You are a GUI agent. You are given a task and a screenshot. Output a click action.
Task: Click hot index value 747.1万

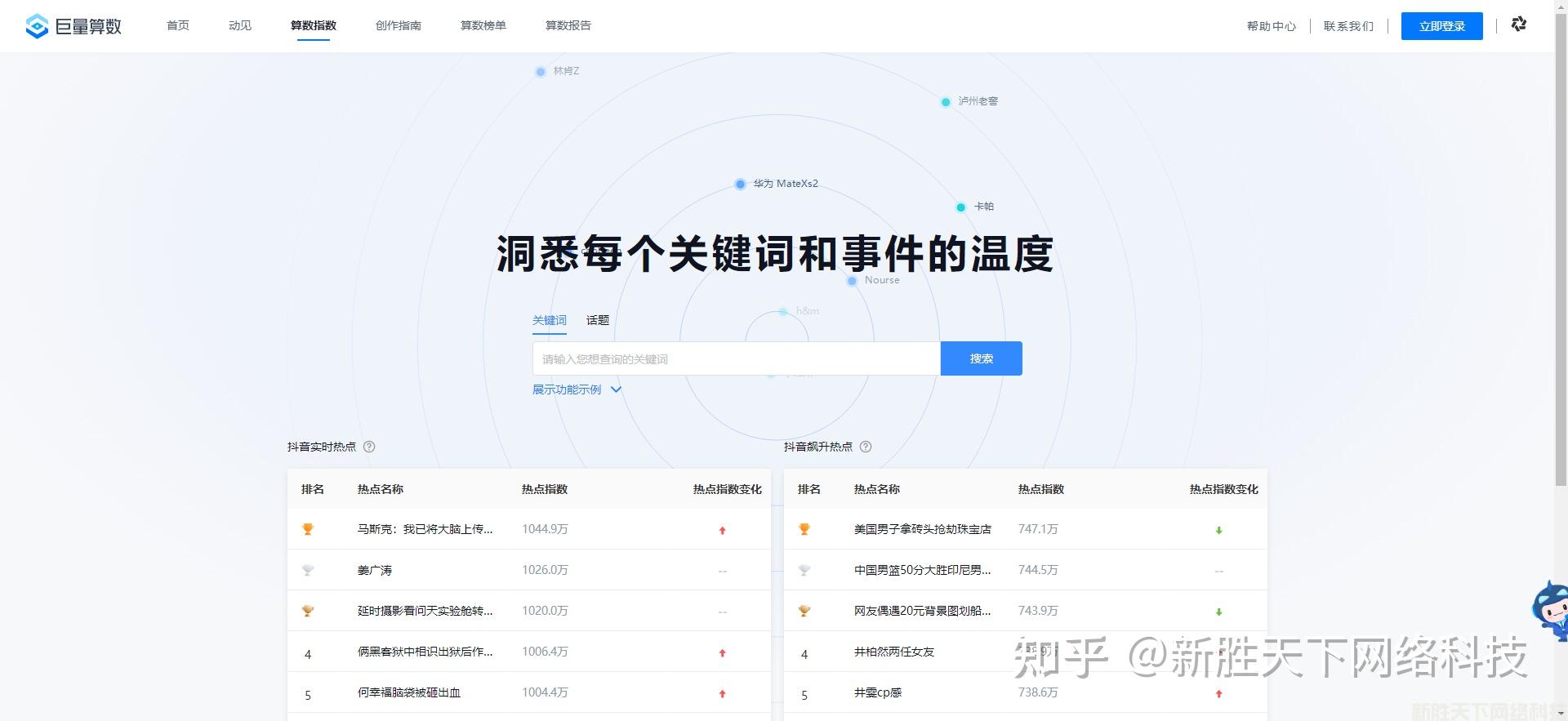click(1038, 529)
